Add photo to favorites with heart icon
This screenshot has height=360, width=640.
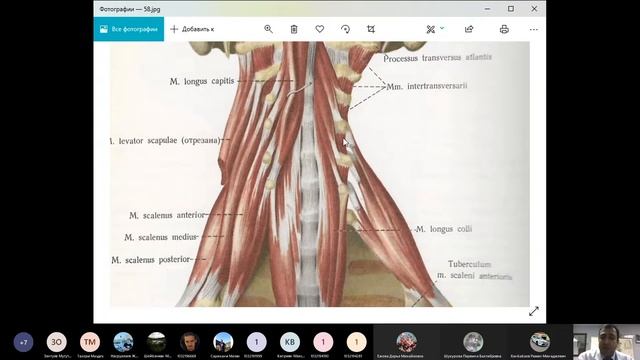tap(320, 29)
